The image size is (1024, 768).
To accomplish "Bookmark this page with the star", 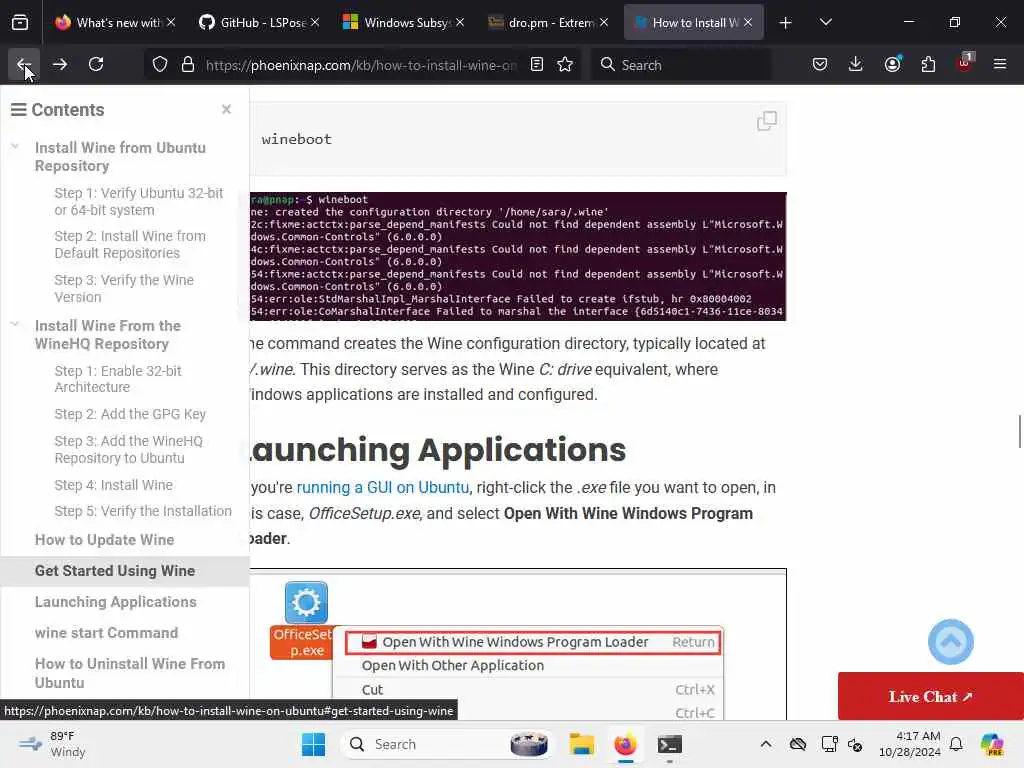I will 565,65.
